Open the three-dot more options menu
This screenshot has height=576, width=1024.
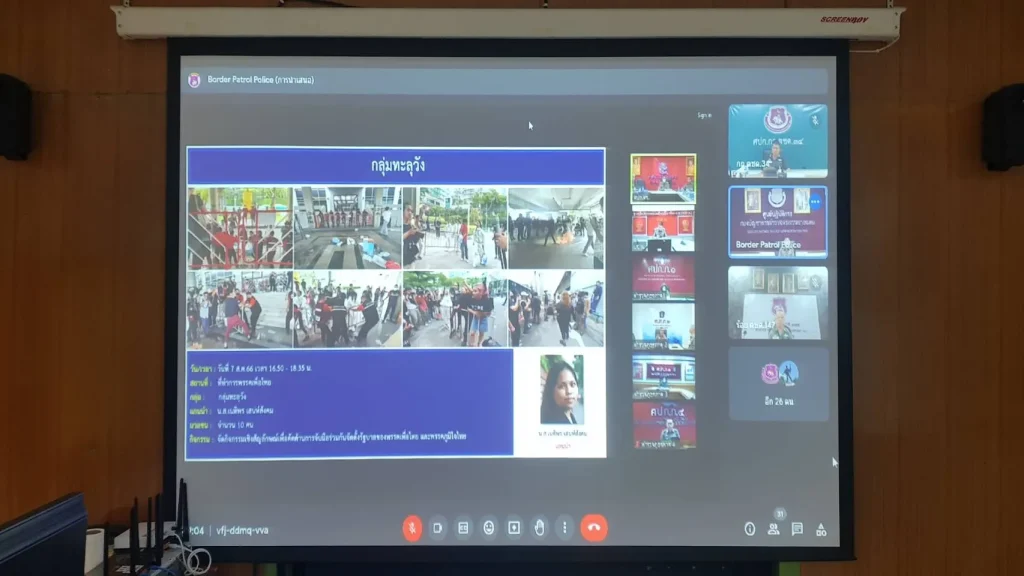click(564, 528)
